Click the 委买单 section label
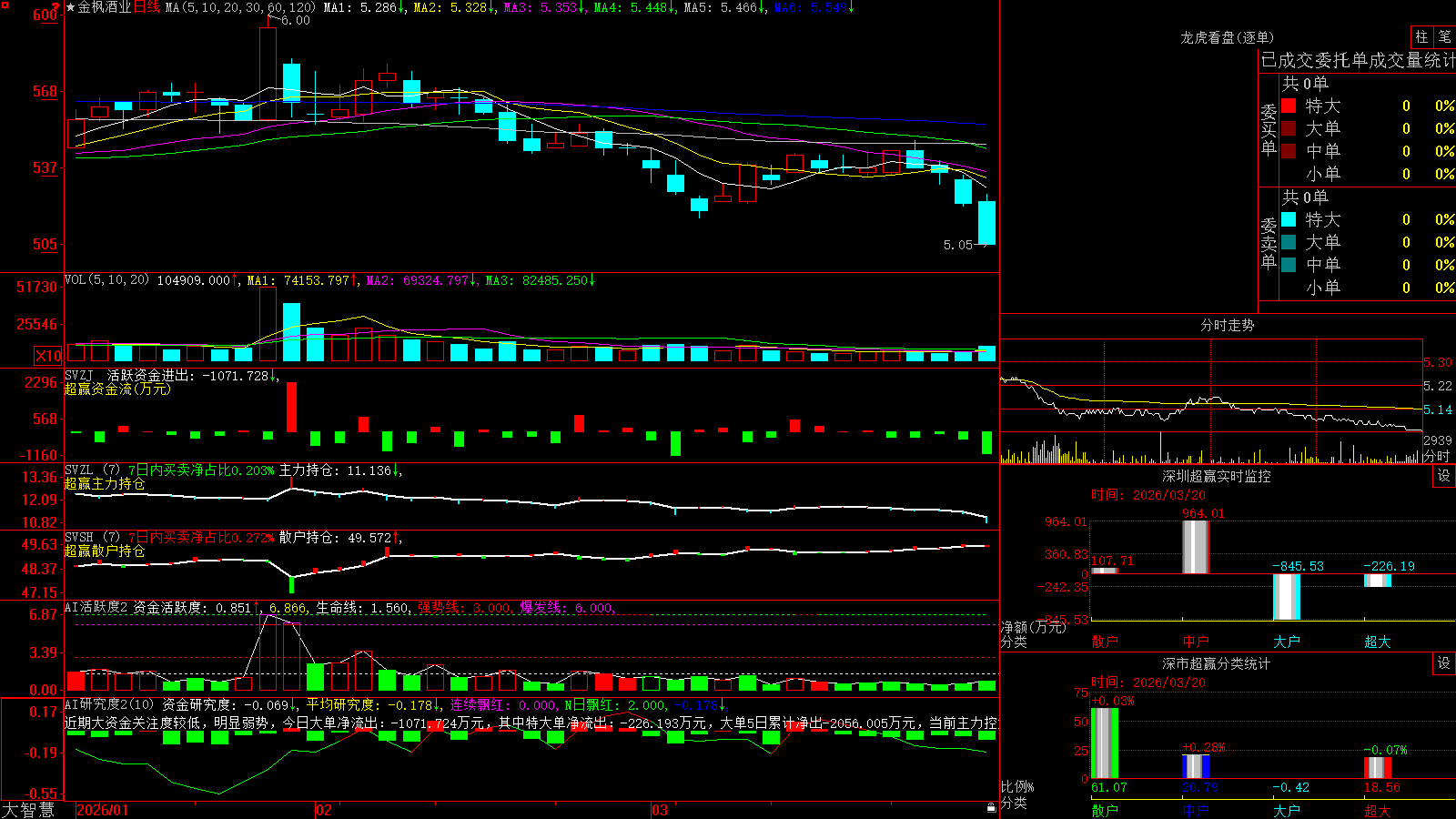The image size is (1456, 819). coord(1269,129)
